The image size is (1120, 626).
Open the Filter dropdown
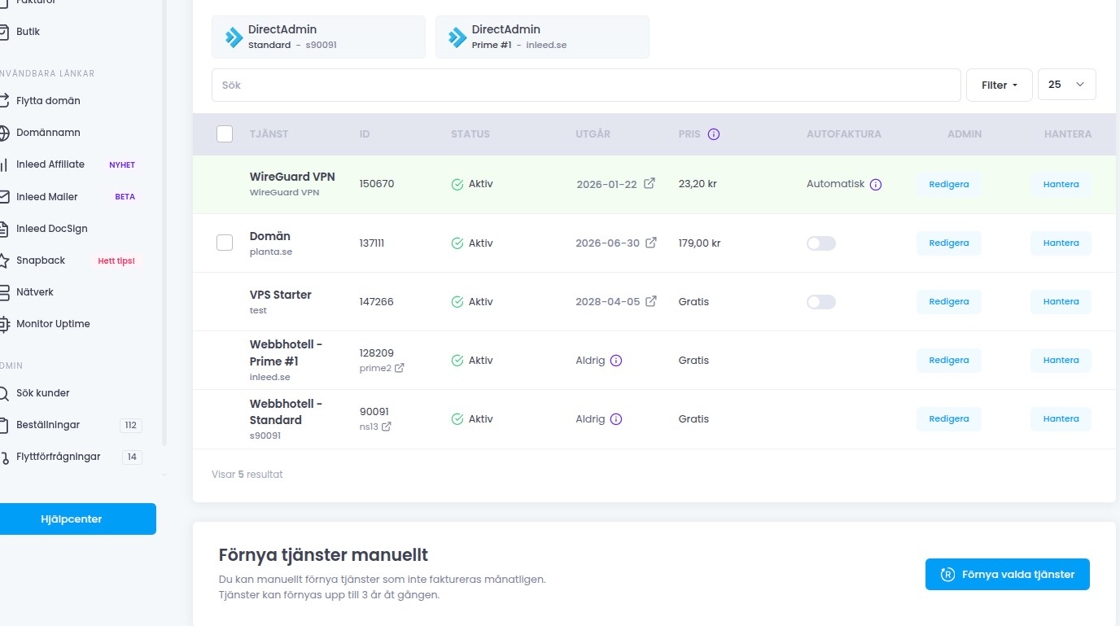(999, 85)
